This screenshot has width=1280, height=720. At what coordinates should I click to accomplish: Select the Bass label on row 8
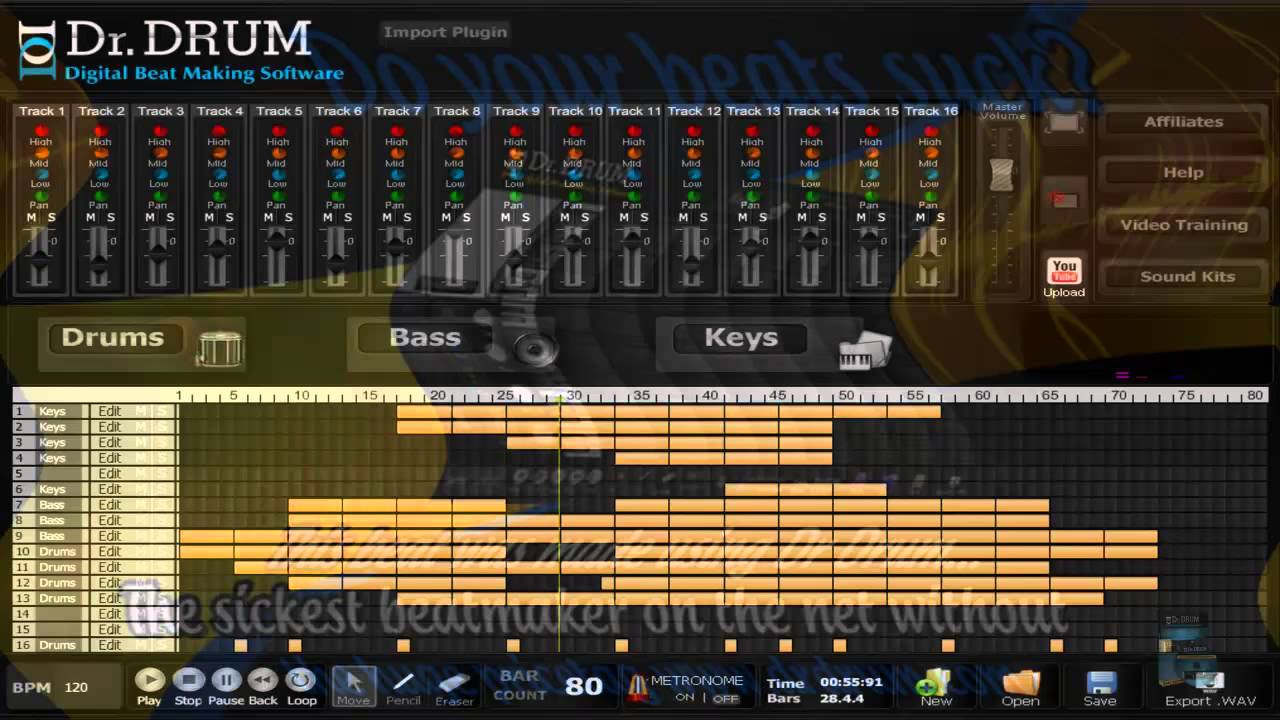click(52, 520)
